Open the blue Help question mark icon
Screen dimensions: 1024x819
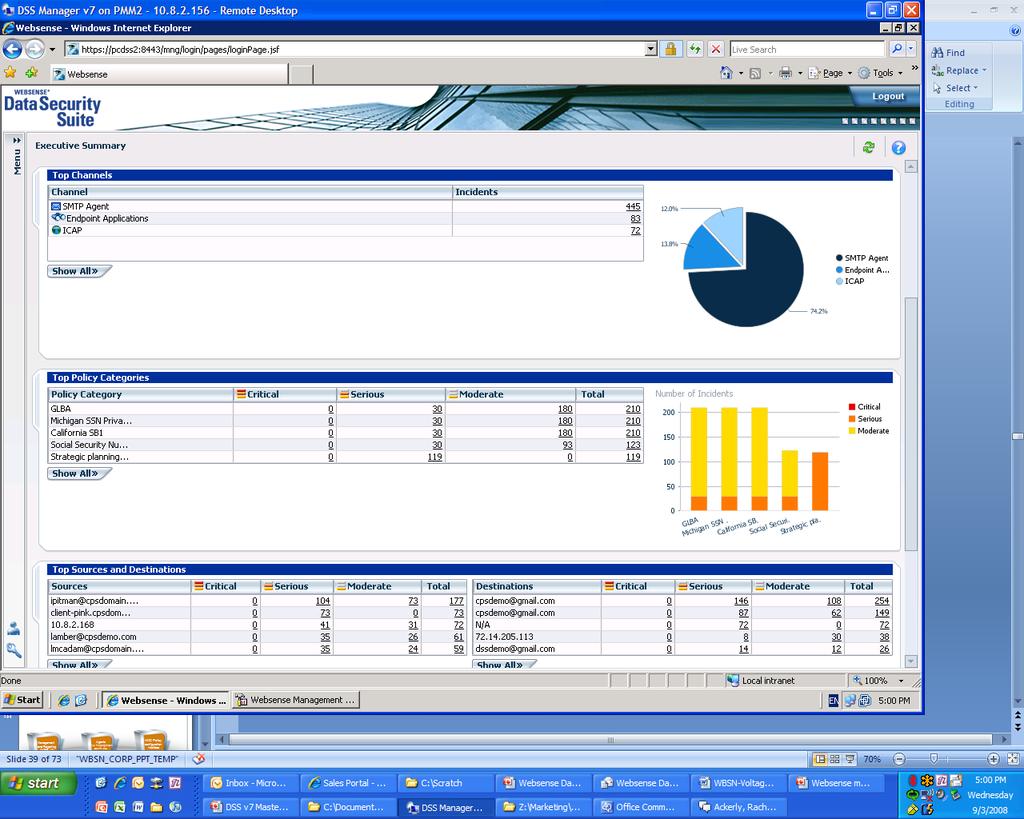tap(899, 148)
